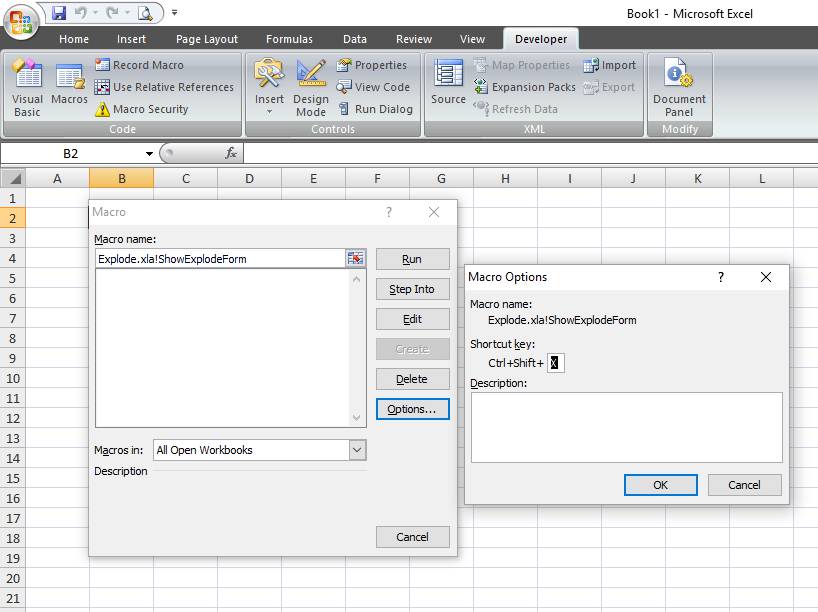Viewport: 818px width, 612px height.
Task: Click Refresh Data
Action: click(515, 109)
